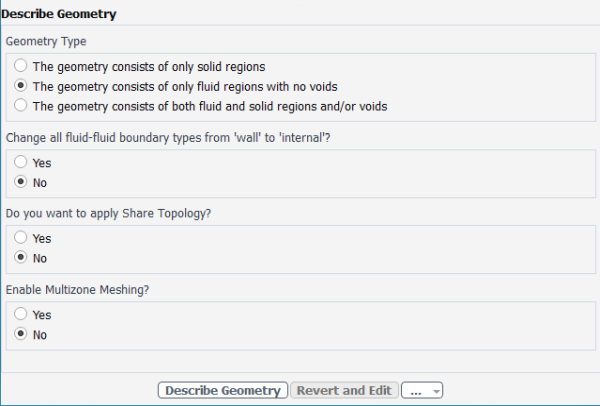
Task: Select Yes radio under Share Topology
Action: click(21, 239)
